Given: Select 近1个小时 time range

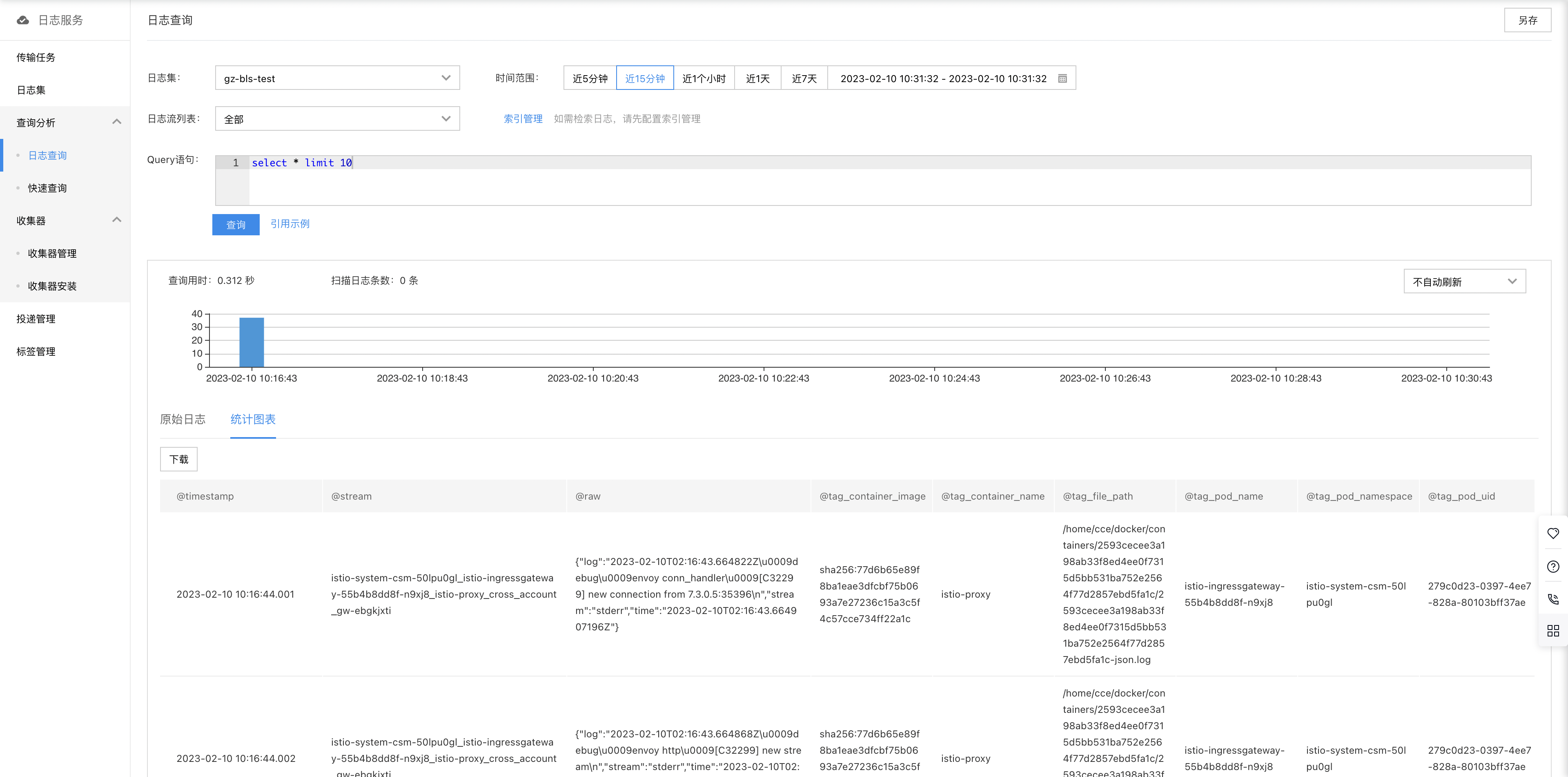Looking at the screenshot, I should (704, 78).
